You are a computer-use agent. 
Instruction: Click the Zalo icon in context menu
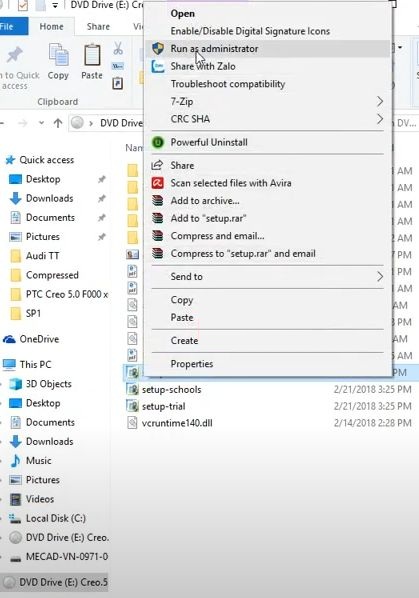(158, 66)
